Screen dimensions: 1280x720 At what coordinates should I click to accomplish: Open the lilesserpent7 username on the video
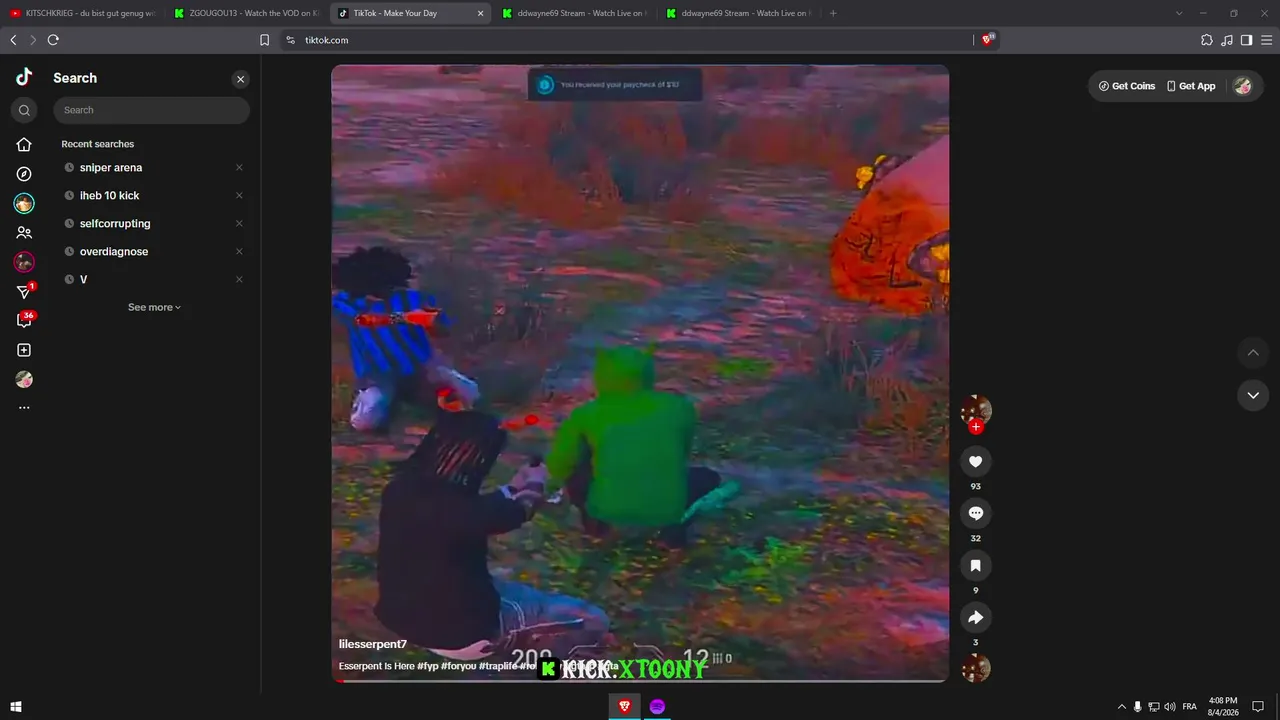pos(373,645)
